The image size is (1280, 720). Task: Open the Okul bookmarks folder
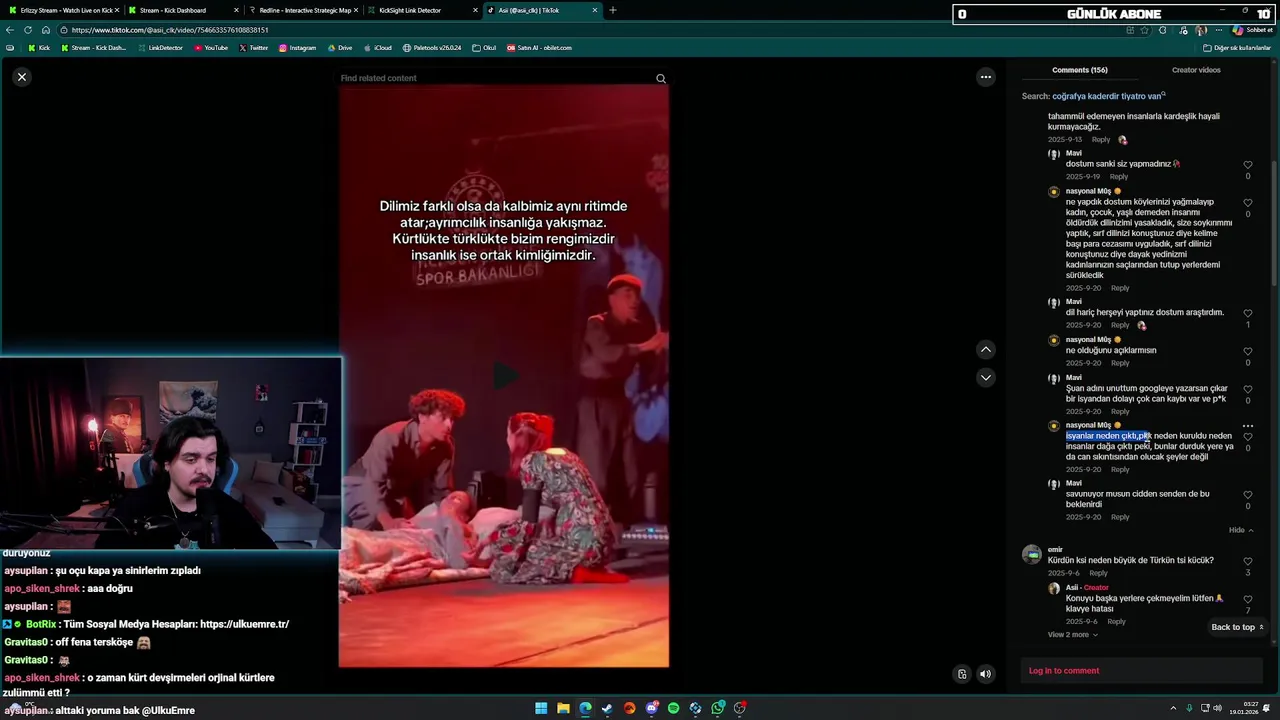pos(484,48)
